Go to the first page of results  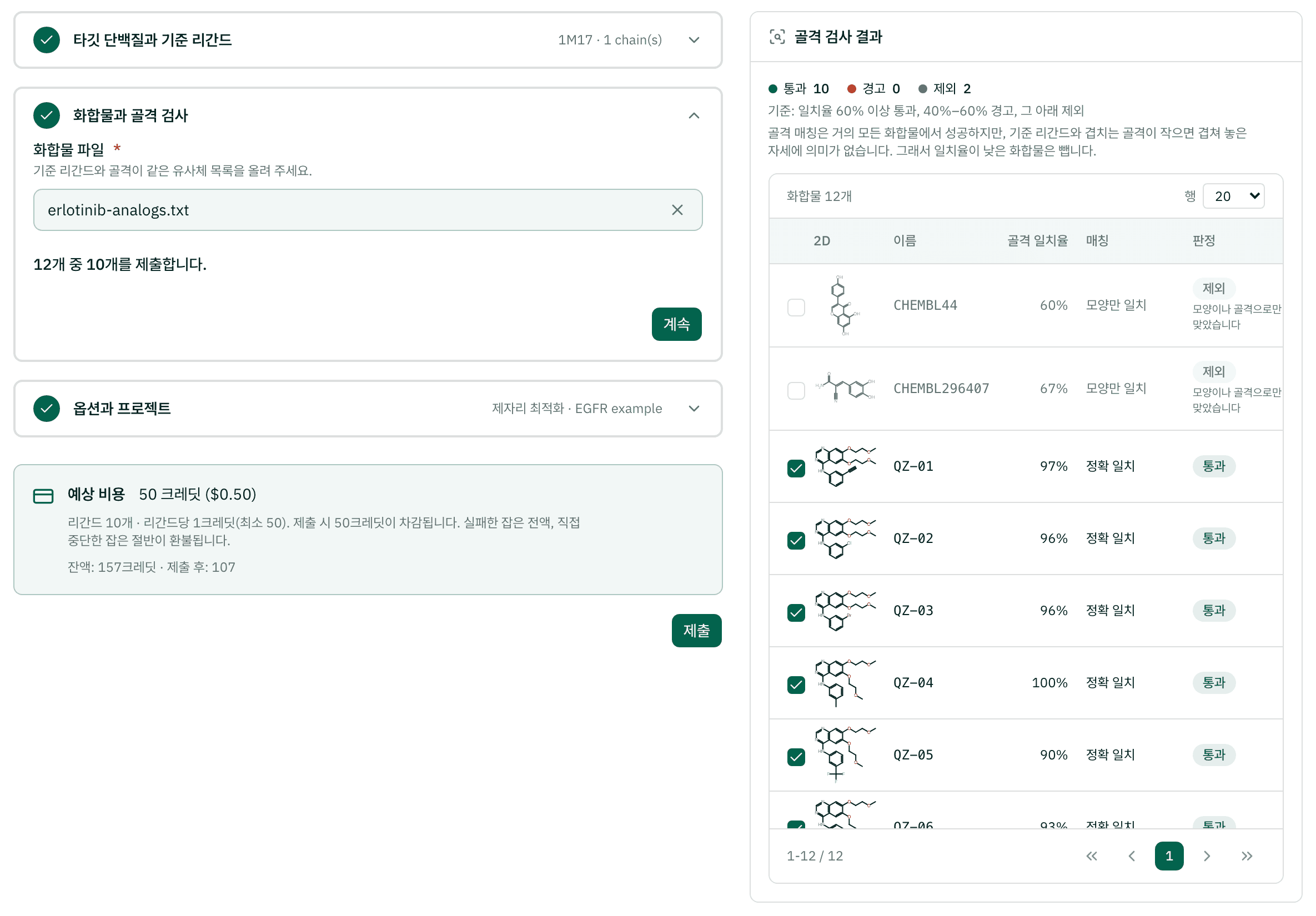coord(1091,855)
